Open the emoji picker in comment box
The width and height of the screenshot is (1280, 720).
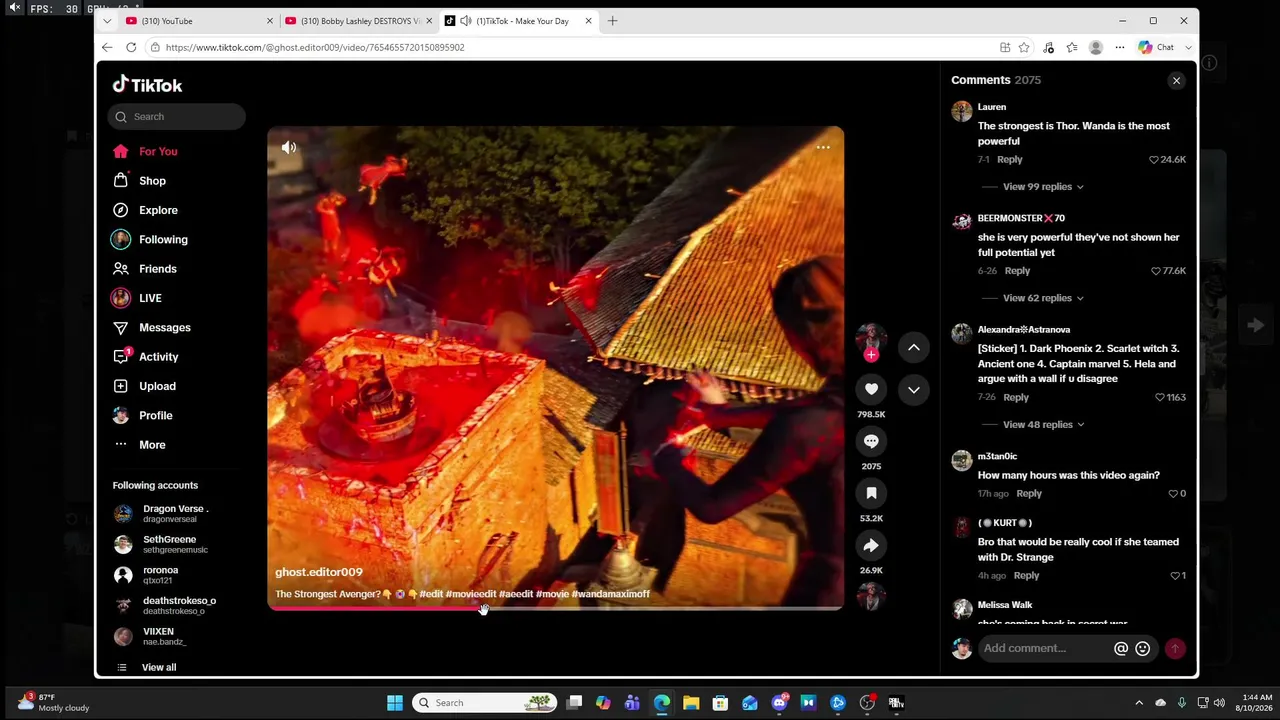pyautogui.click(x=1143, y=649)
